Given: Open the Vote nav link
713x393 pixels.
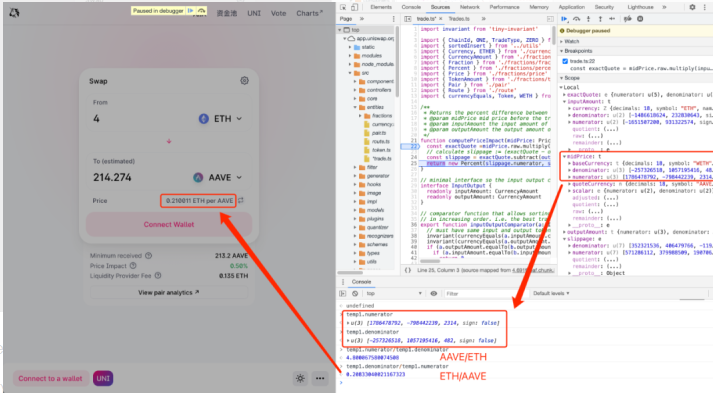Looking at the screenshot, I should pos(278,13).
